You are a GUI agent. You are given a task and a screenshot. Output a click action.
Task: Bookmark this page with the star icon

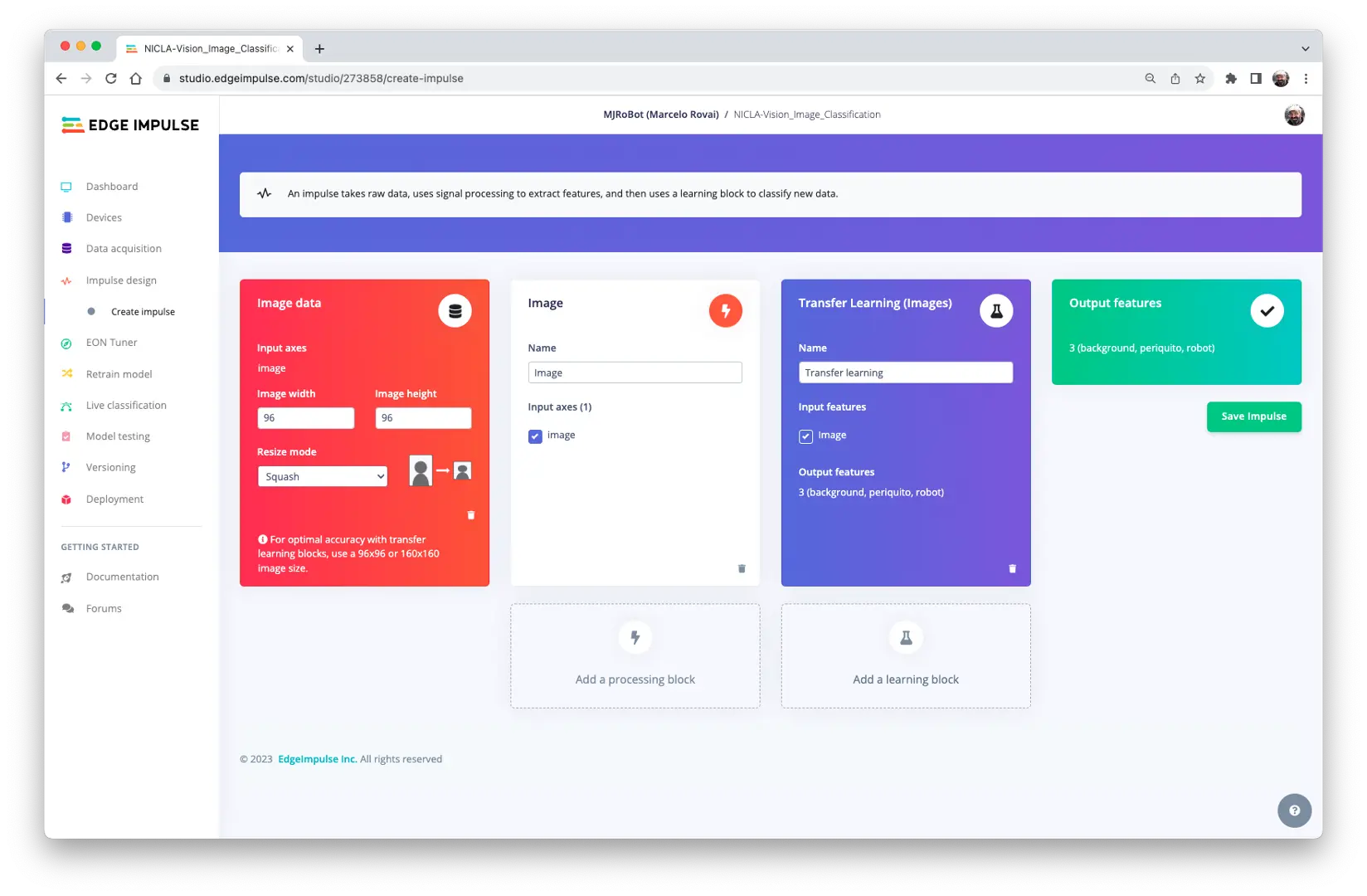pyautogui.click(x=1199, y=79)
